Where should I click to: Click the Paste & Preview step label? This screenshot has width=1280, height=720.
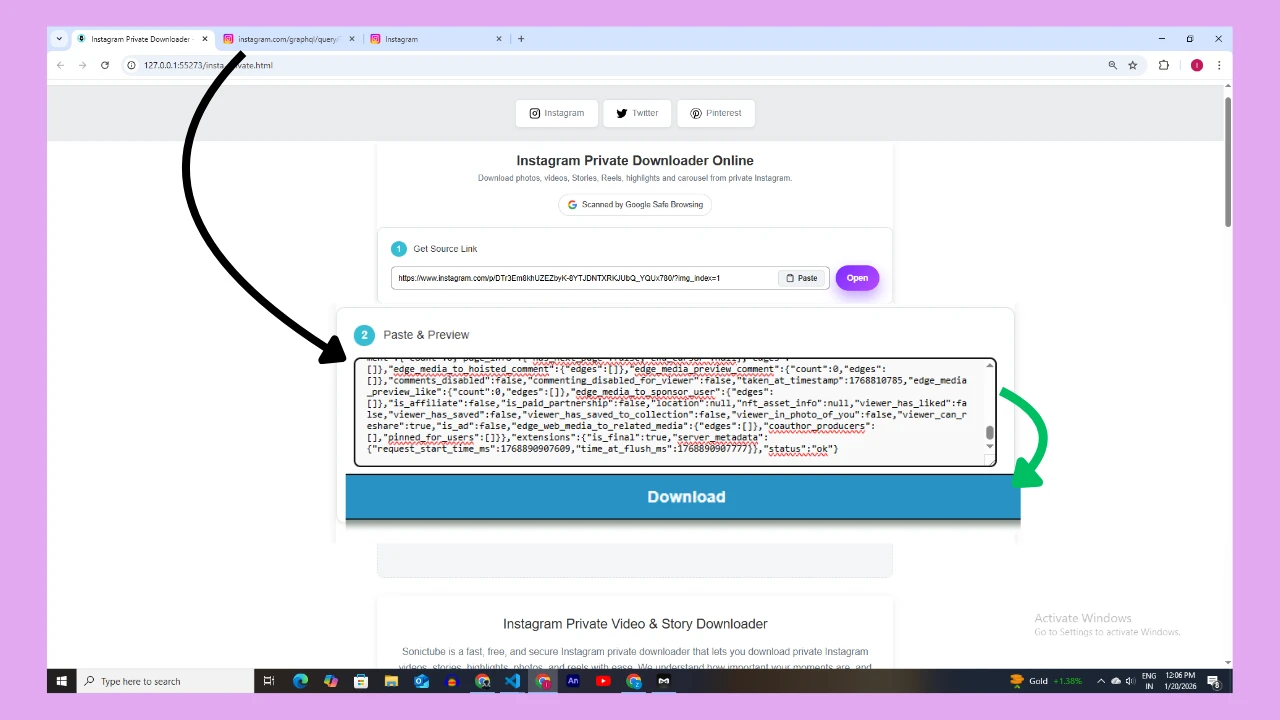click(x=426, y=335)
